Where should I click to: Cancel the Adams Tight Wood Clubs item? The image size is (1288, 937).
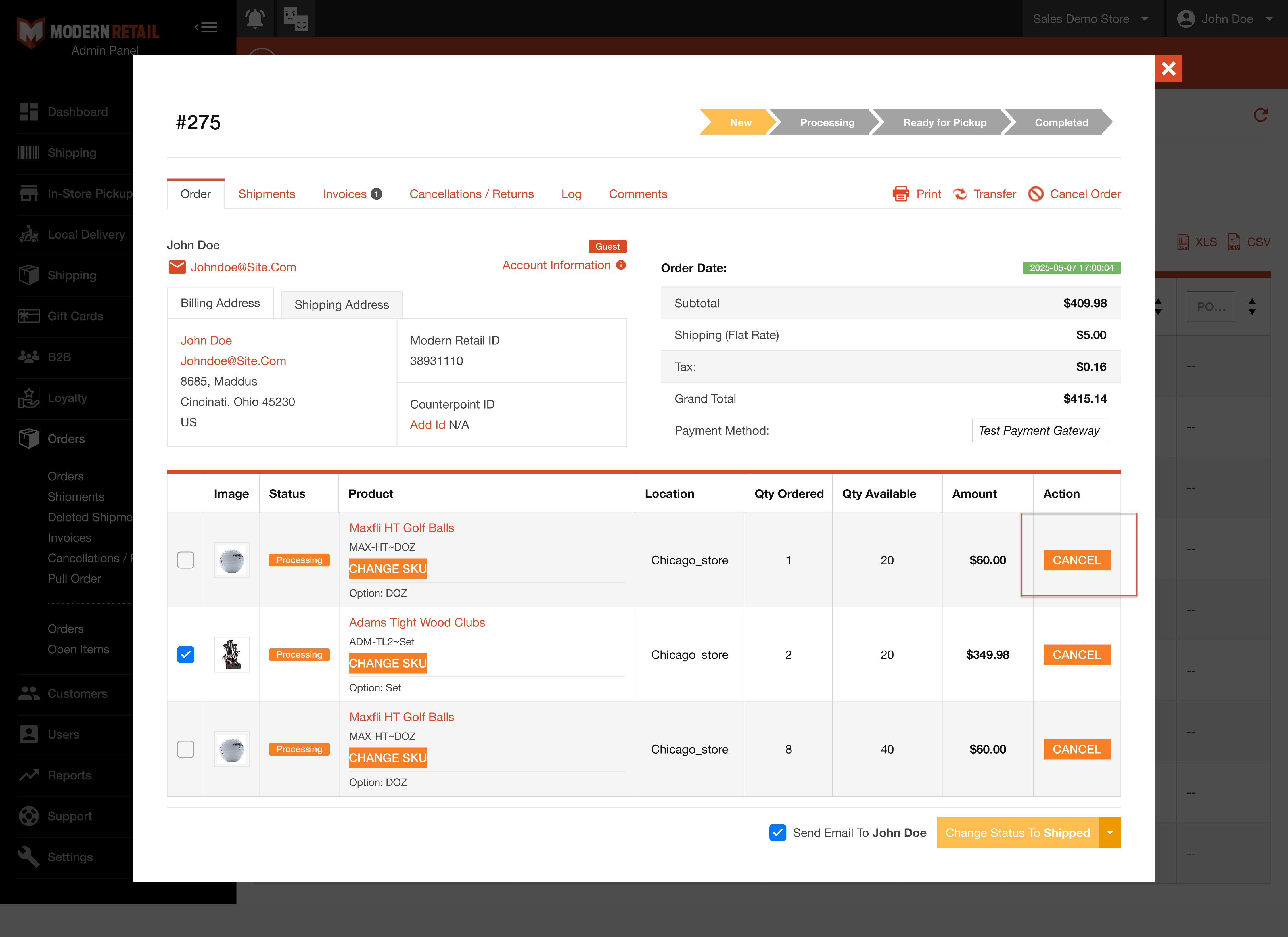coord(1077,655)
